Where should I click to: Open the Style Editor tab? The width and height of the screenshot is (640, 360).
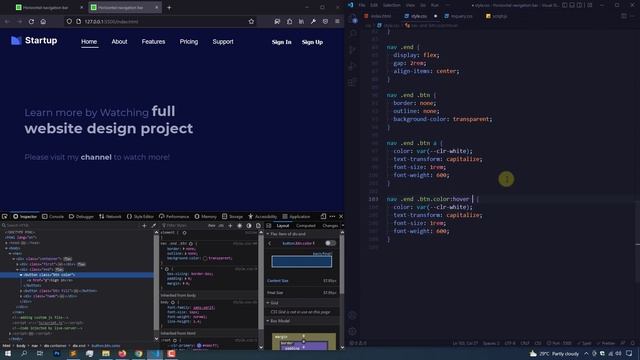(140, 216)
